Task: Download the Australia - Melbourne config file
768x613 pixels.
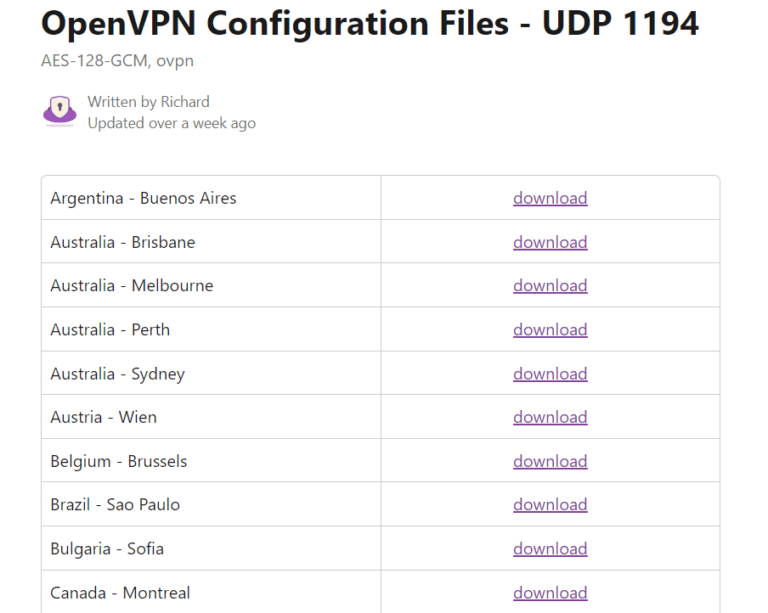Action: pyautogui.click(x=550, y=286)
